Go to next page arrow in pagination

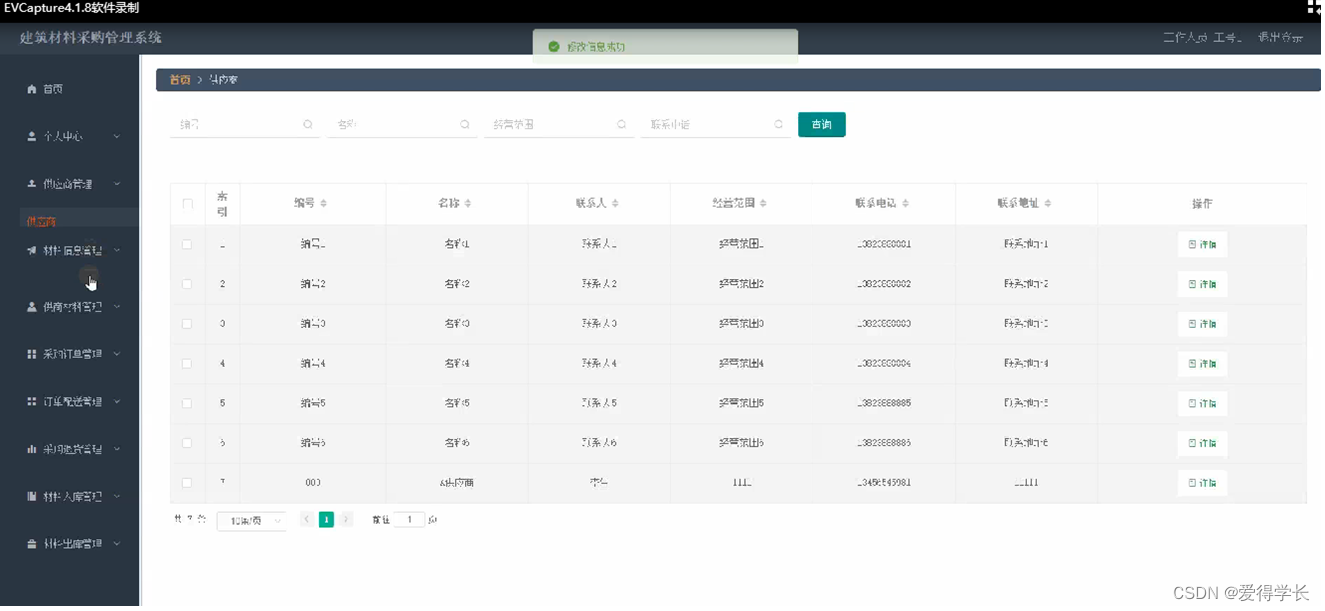click(346, 520)
